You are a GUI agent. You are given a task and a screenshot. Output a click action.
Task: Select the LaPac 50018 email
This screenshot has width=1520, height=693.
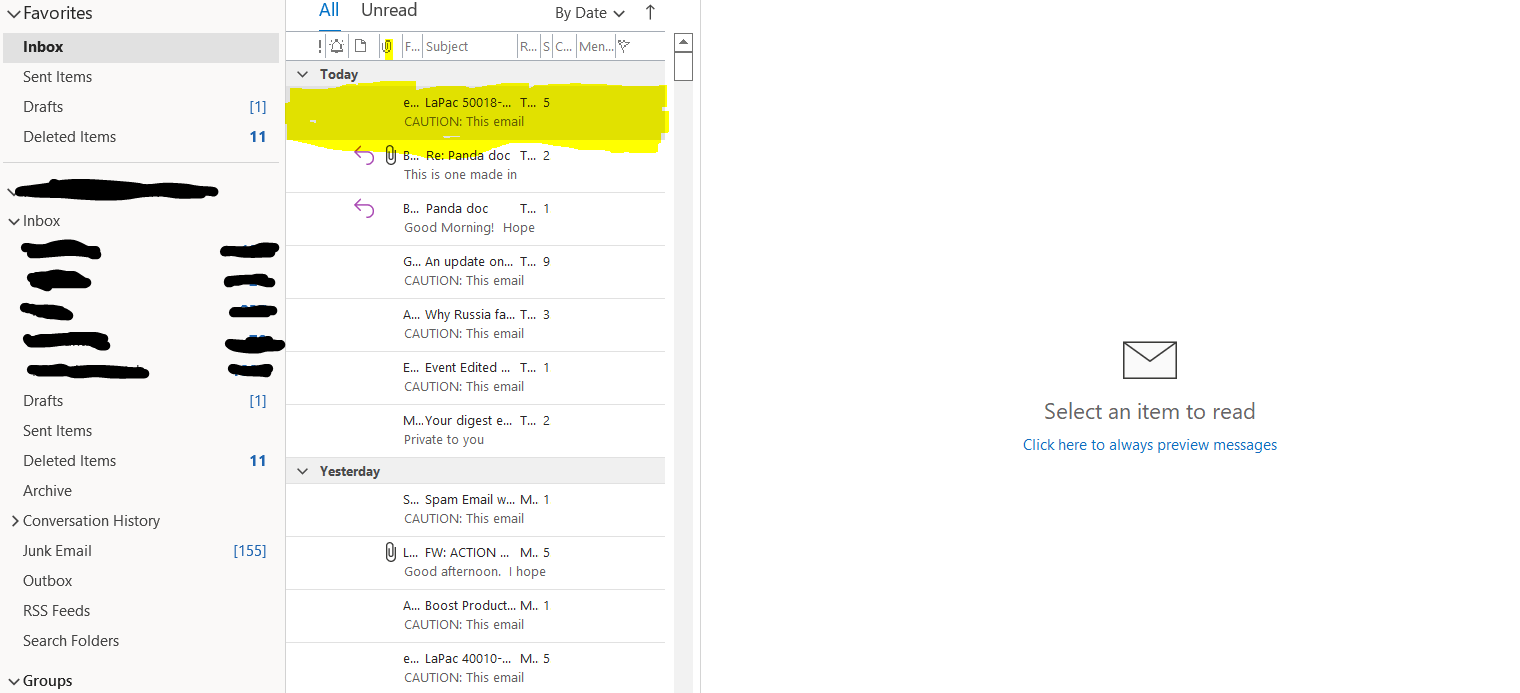pos(476,113)
